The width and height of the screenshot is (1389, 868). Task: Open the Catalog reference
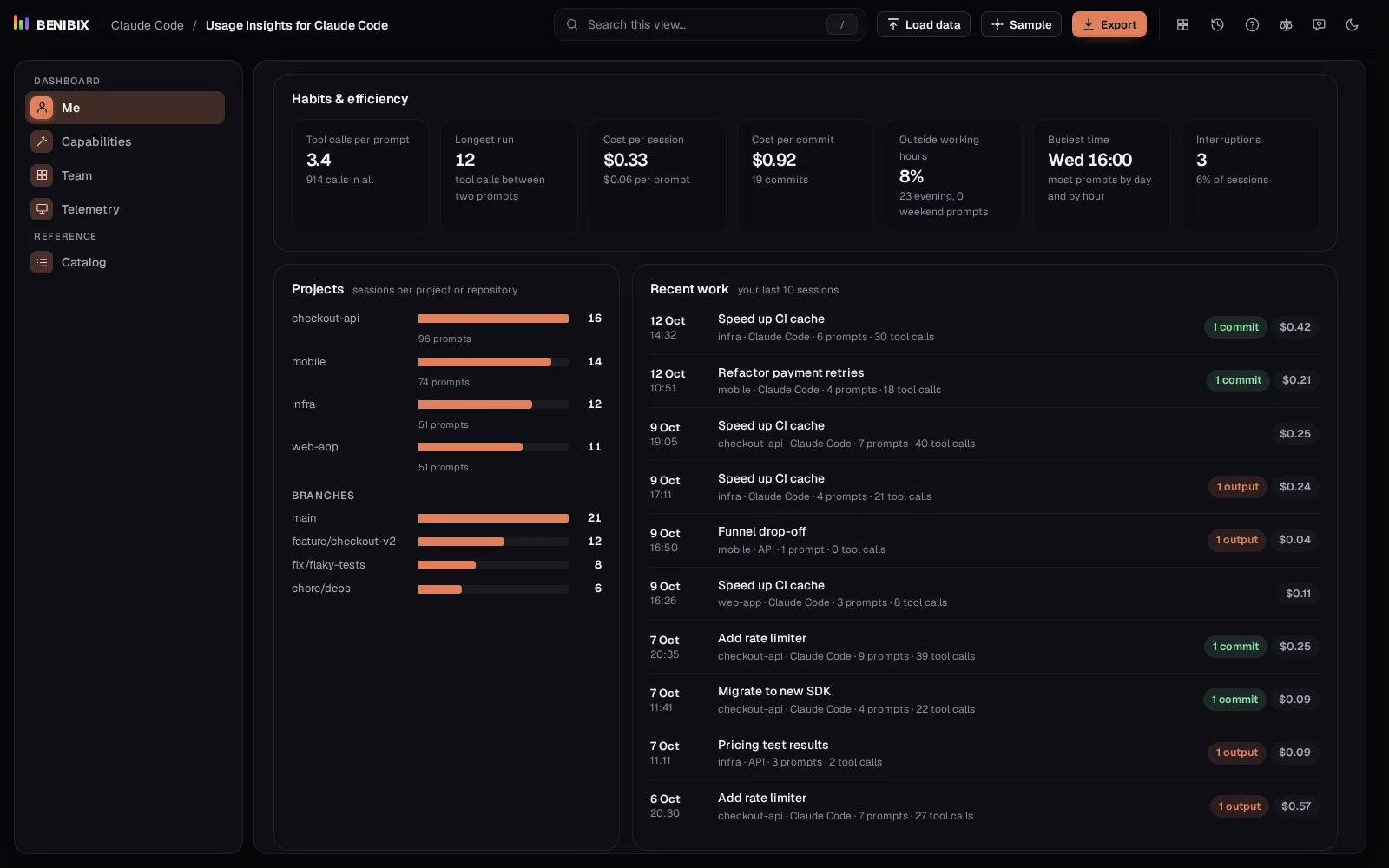125,262
